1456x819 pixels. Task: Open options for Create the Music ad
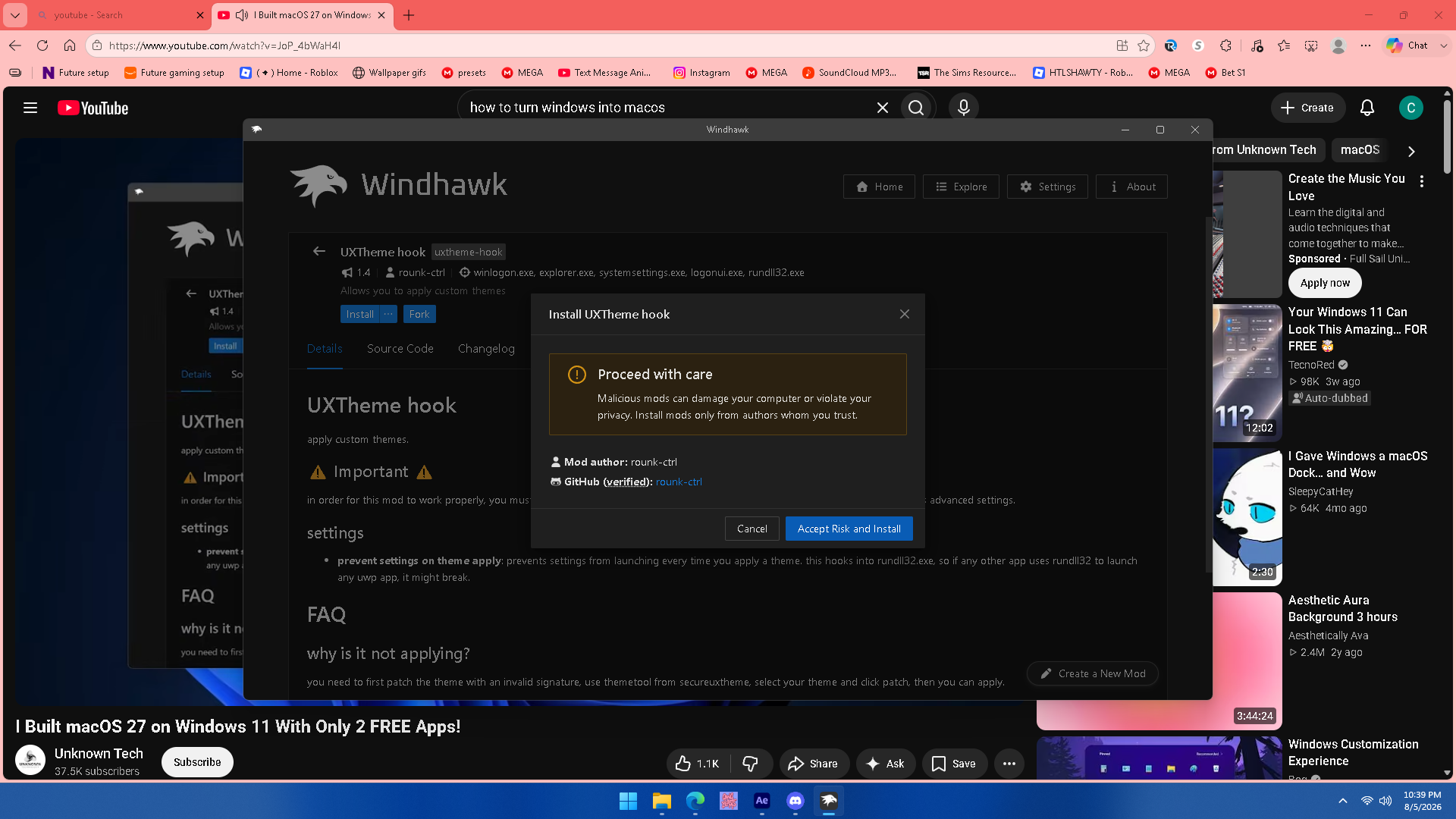[x=1422, y=182]
